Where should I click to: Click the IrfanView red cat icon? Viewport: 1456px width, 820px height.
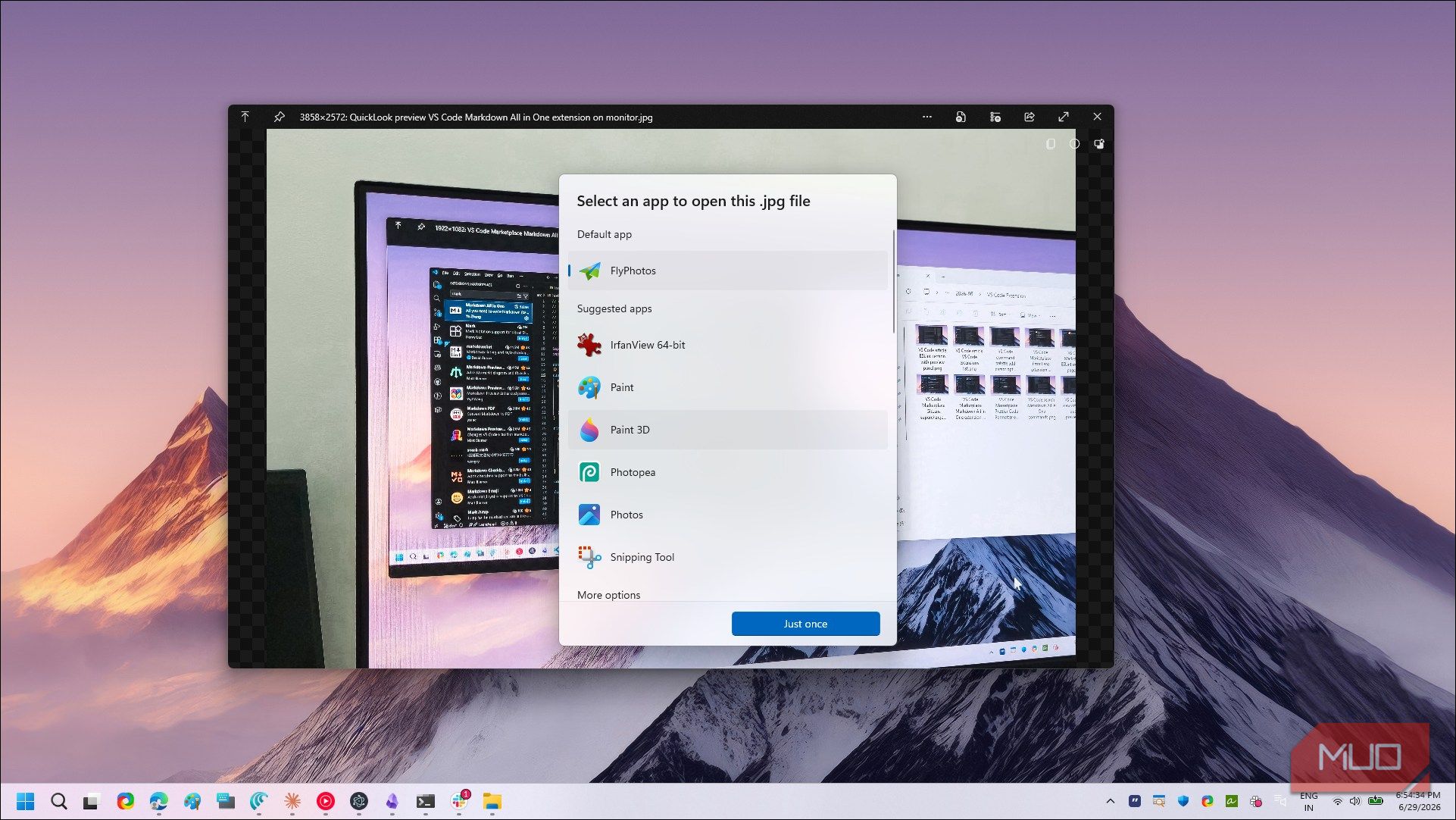(589, 345)
